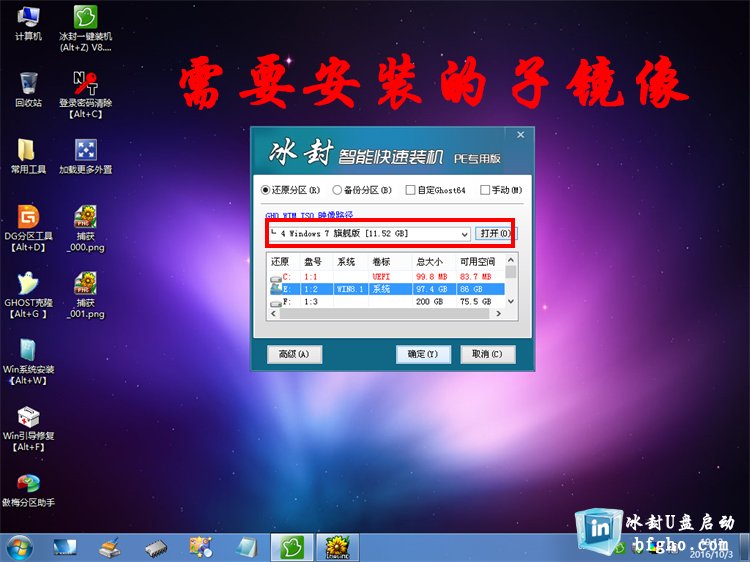Click the 取消 (C) button
This screenshot has height=562, width=750.
click(x=487, y=354)
